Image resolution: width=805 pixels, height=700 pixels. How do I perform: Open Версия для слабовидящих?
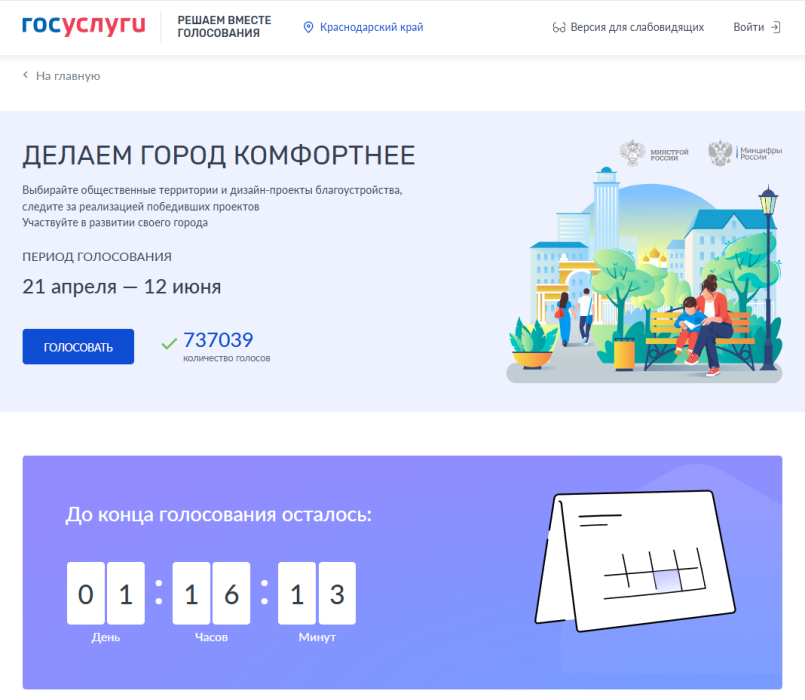coord(637,27)
